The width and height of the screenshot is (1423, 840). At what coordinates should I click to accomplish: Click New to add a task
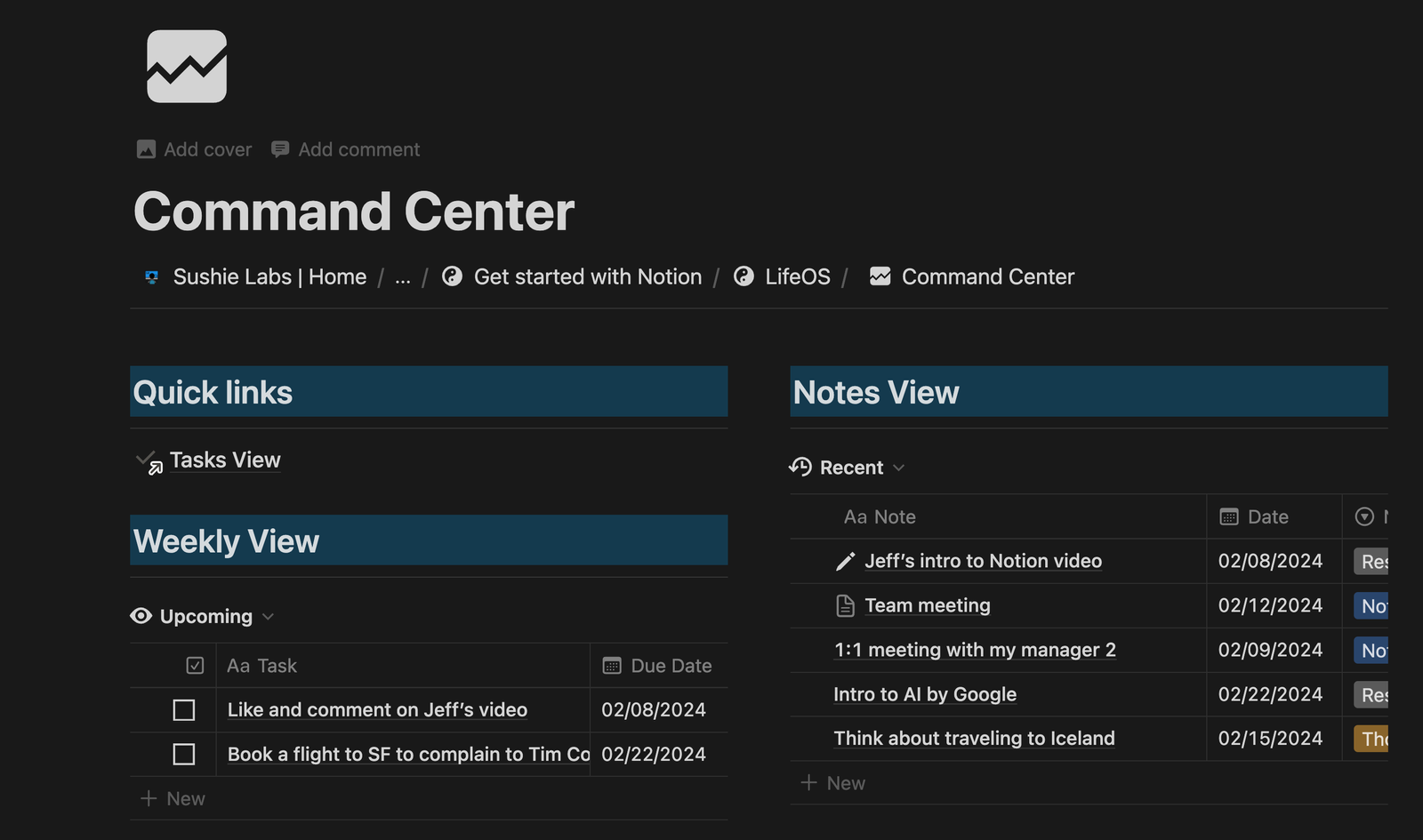pyautogui.click(x=173, y=798)
